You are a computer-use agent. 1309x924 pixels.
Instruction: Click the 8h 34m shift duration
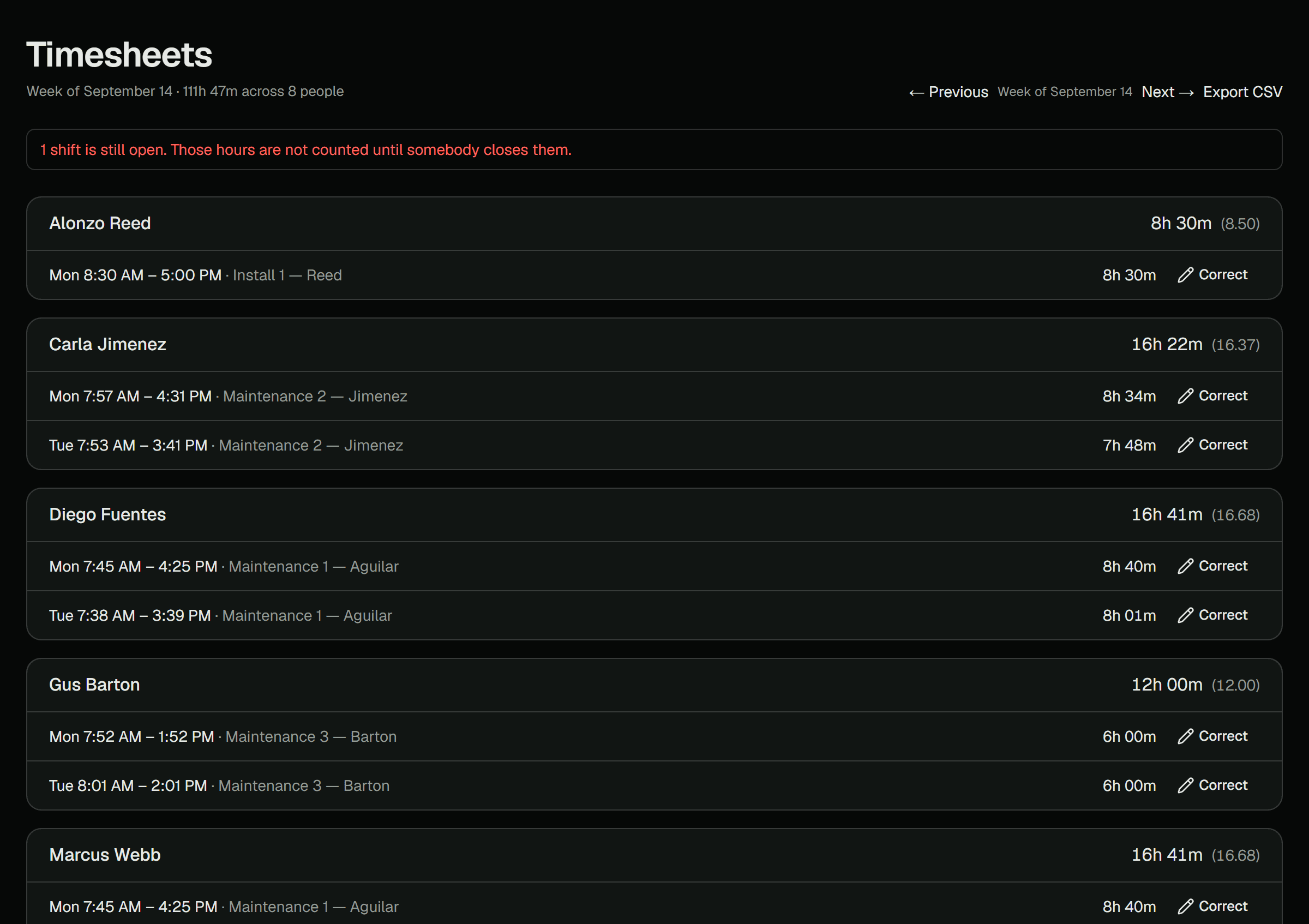point(1129,396)
